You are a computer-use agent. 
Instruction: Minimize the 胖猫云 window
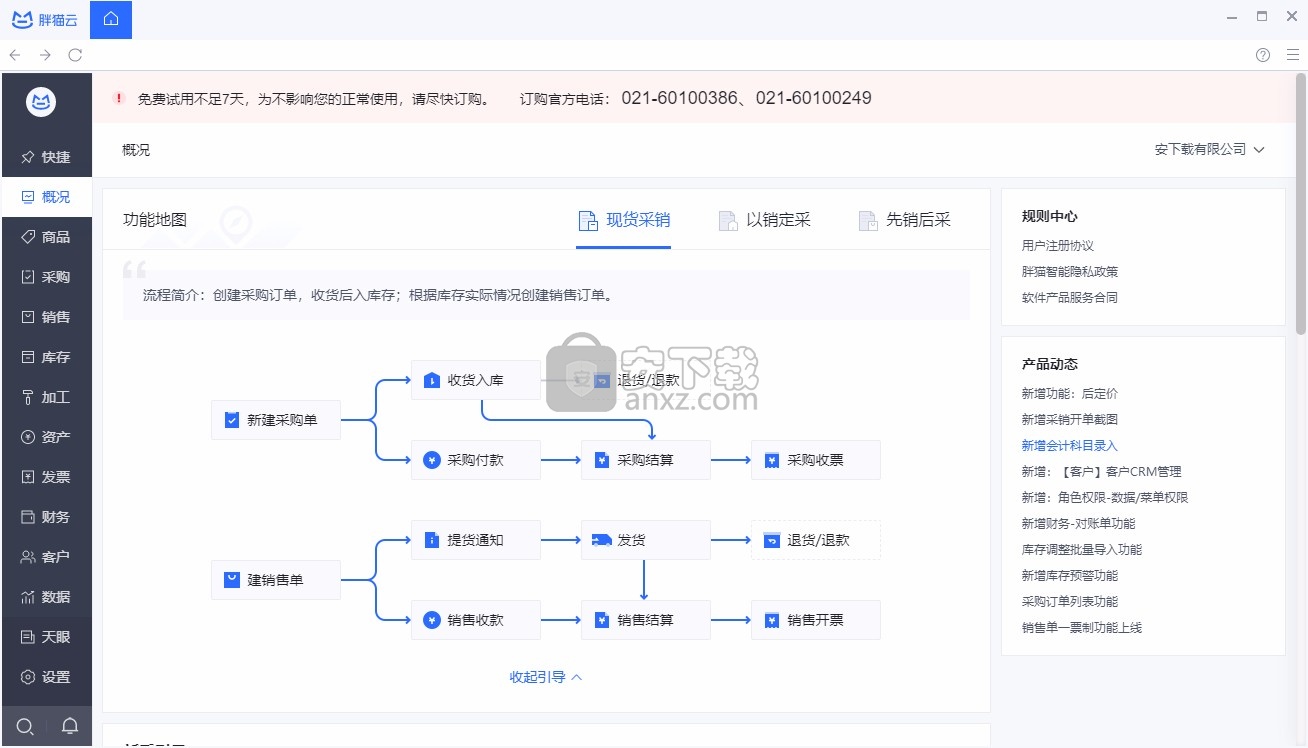(1232, 16)
